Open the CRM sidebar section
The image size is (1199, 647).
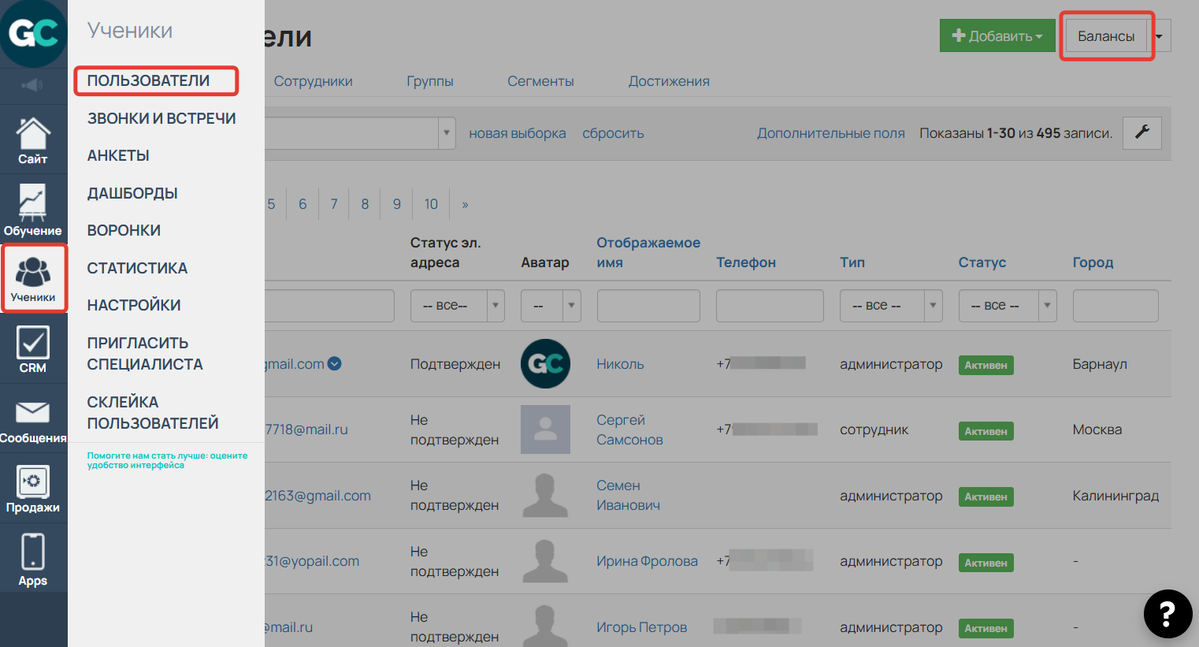coord(33,349)
